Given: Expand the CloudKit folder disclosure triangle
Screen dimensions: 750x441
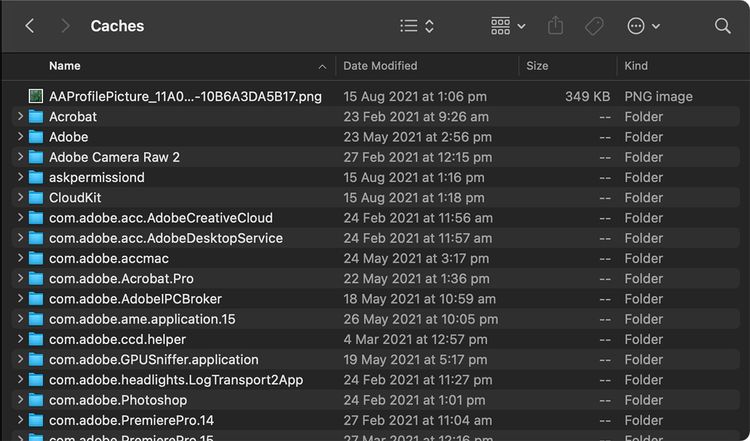Looking at the screenshot, I should (20, 198).
